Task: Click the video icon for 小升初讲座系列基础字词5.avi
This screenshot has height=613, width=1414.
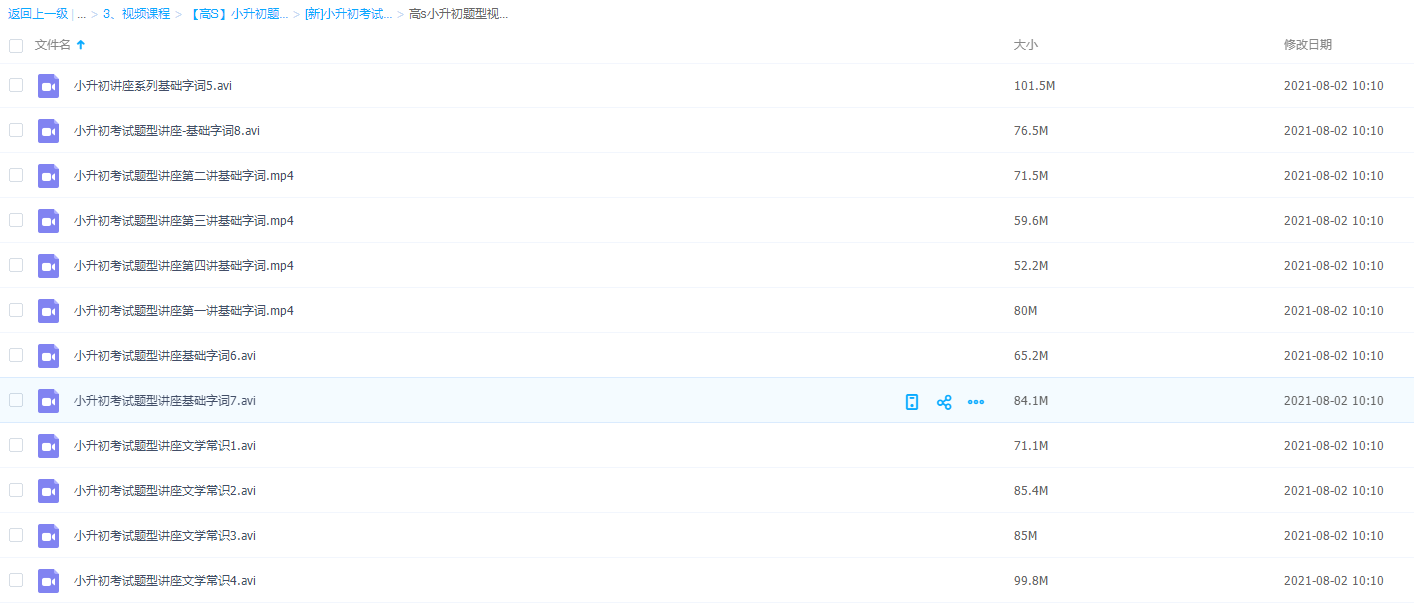Action: coord(49,86)
